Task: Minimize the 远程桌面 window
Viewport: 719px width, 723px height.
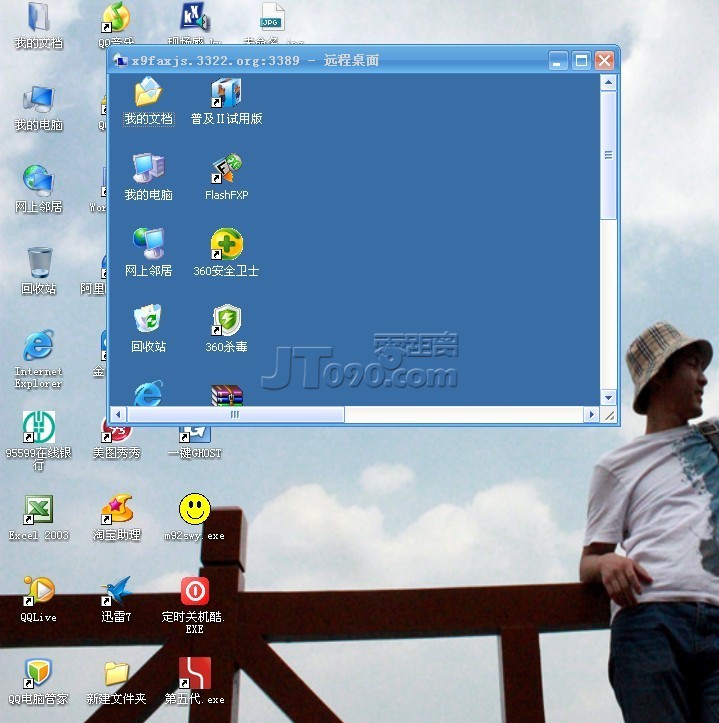Action: pyautogui.click(x=558, y=60)
